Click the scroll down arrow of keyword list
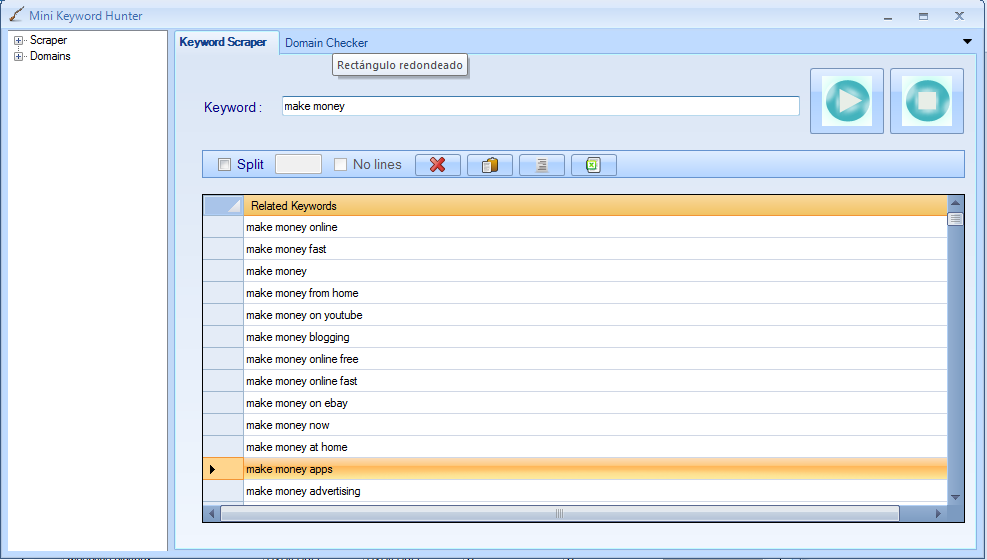Viewport: 987px width, 560px height. coord(955,497)
